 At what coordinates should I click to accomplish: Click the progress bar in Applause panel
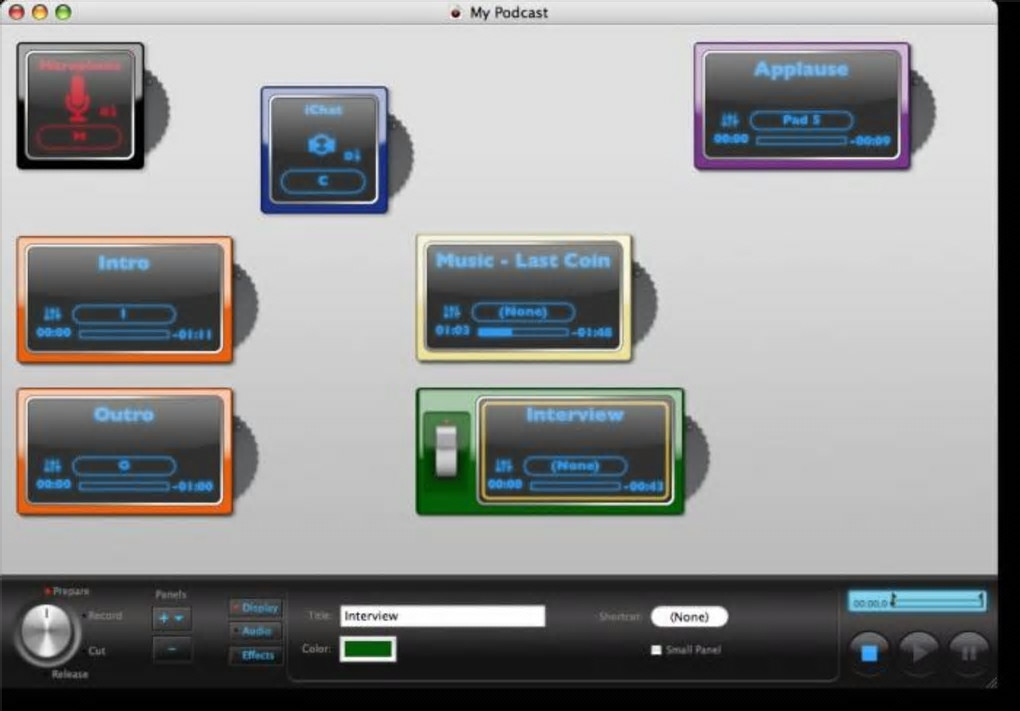(x=801, y=140)
